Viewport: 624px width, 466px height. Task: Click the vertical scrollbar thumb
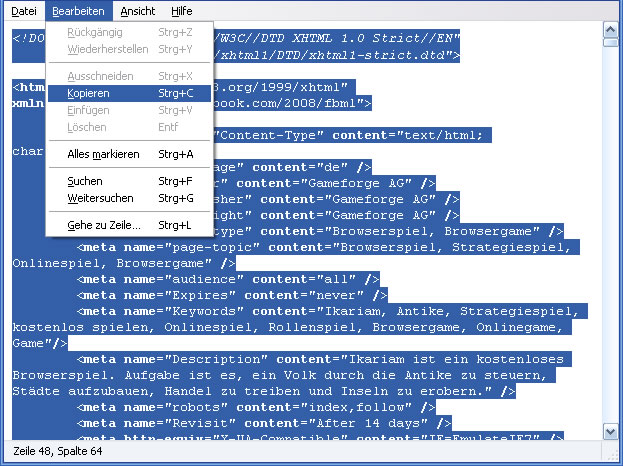[x=611, y=42]
